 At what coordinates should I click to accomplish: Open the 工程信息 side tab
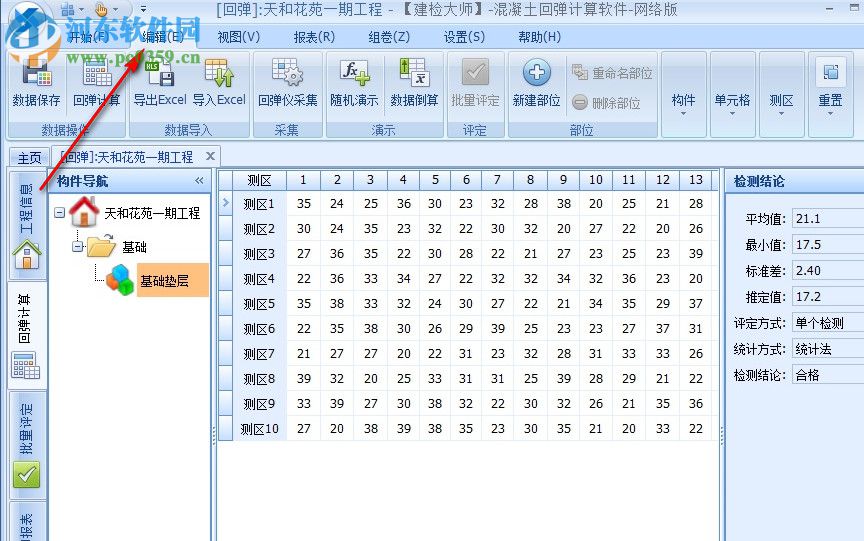click(26, 225)
